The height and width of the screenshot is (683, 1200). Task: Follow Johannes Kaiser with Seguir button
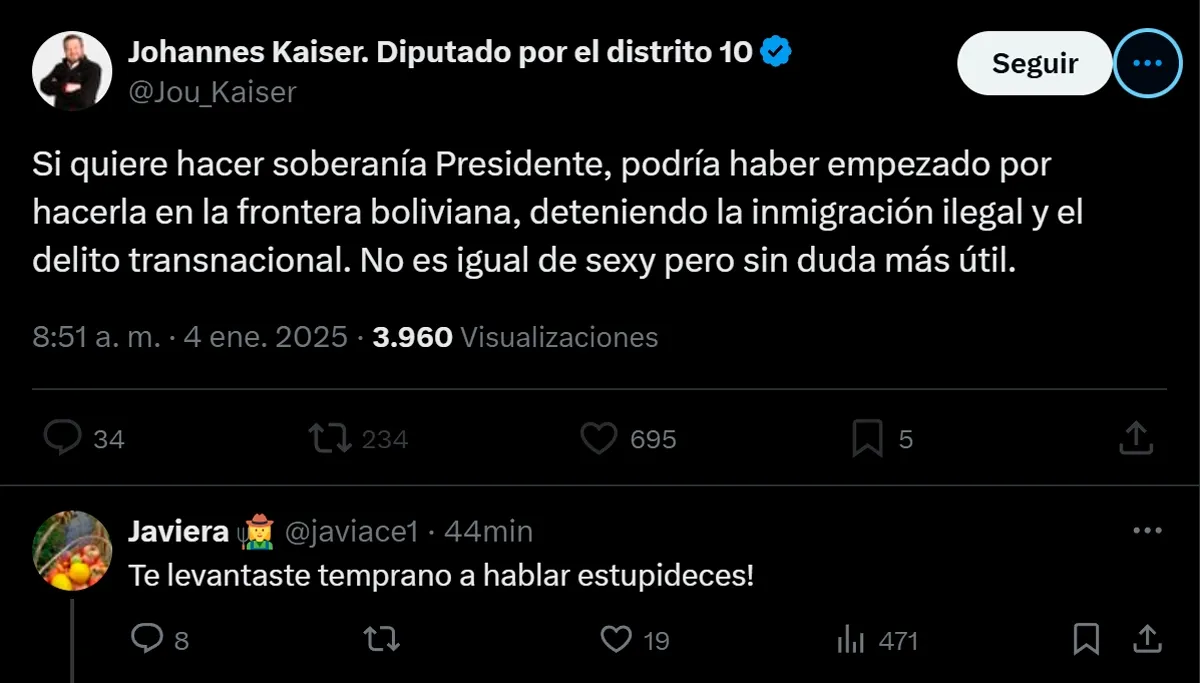[x=1034, y=64]
